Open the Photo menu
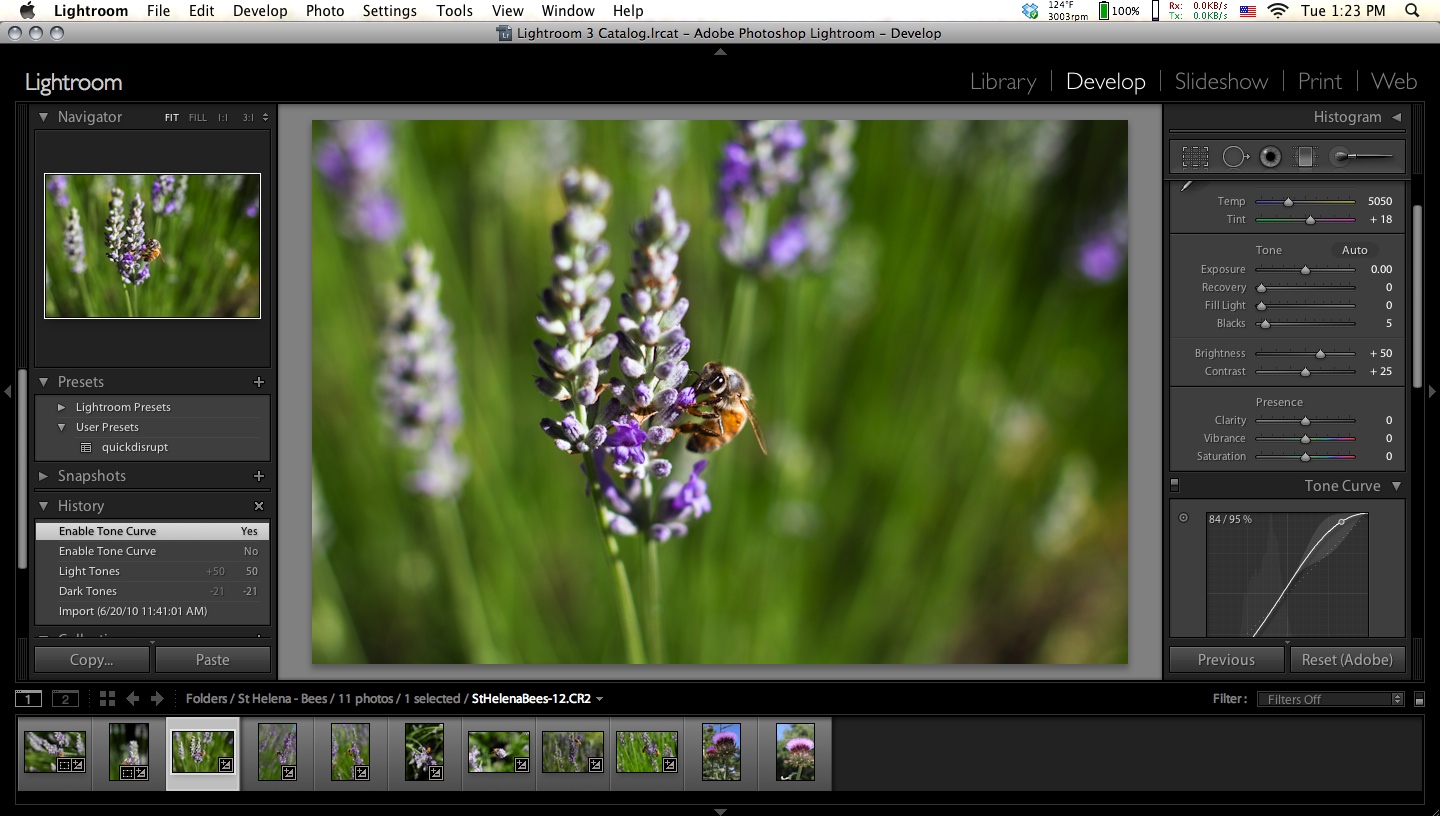This screenshot has height=816, width=1440. (x=325, y=11)
